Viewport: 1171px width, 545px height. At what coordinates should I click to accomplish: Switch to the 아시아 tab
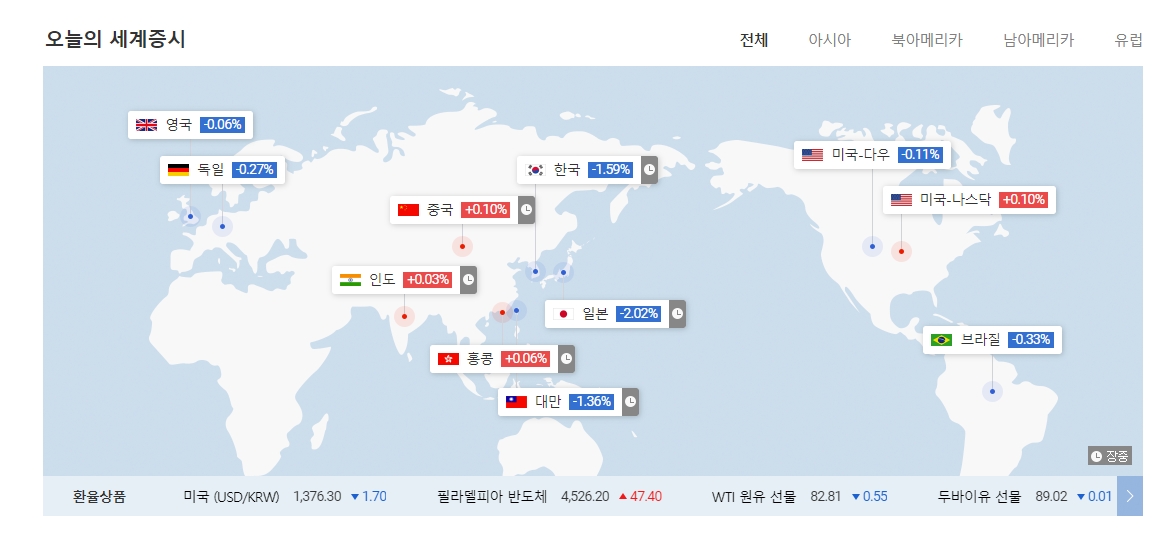point(830,40)
